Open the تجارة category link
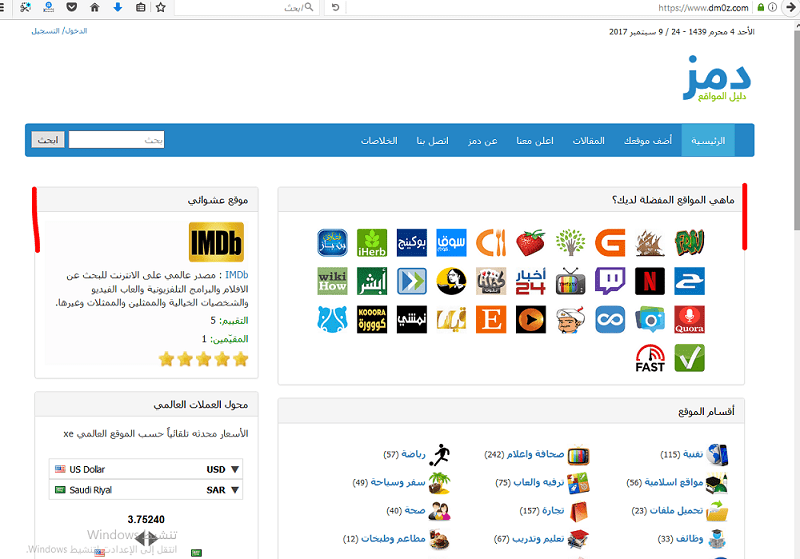This screenshot has width=800, height=559. [553, 511]
